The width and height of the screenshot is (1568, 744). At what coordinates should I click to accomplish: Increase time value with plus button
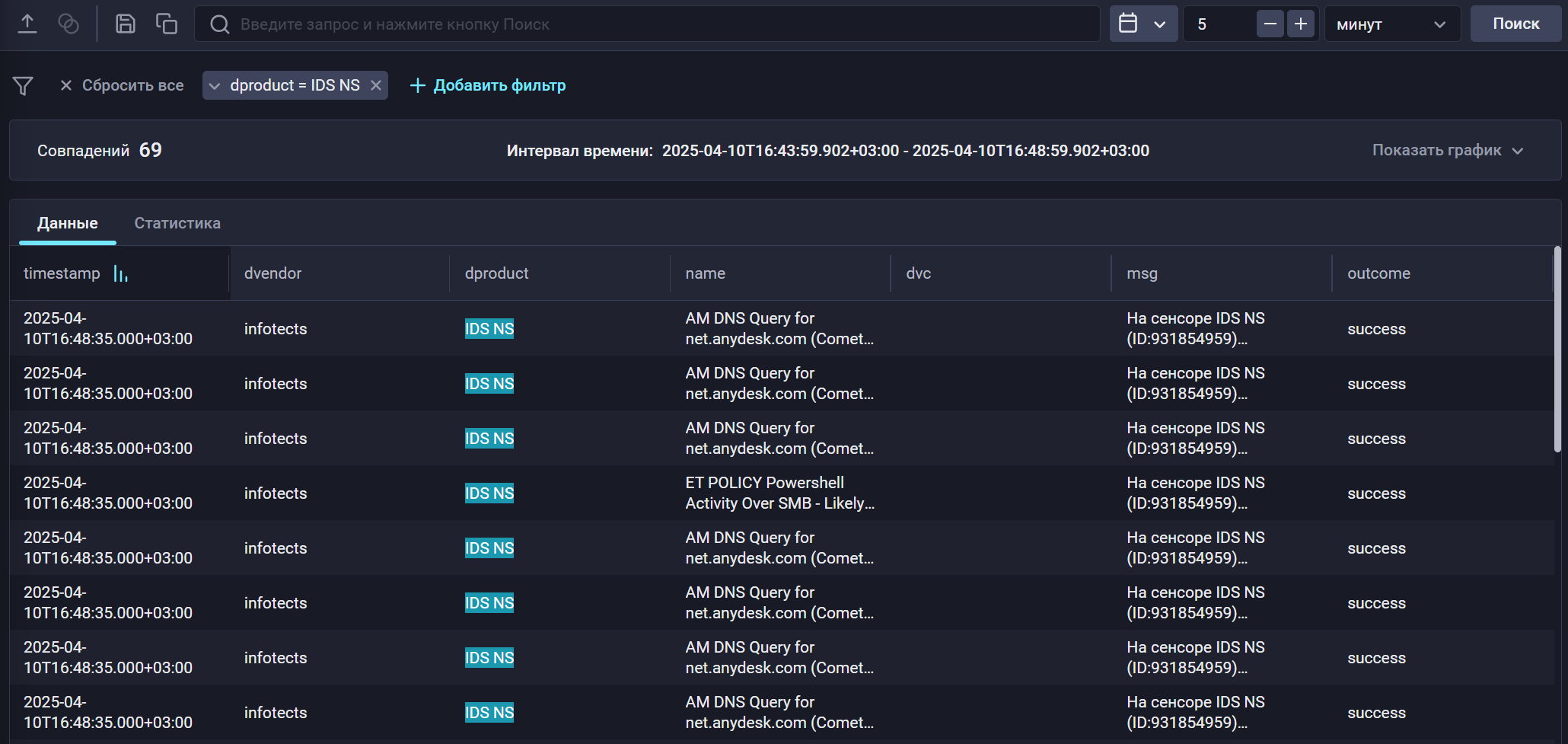tap(1301, 24)
